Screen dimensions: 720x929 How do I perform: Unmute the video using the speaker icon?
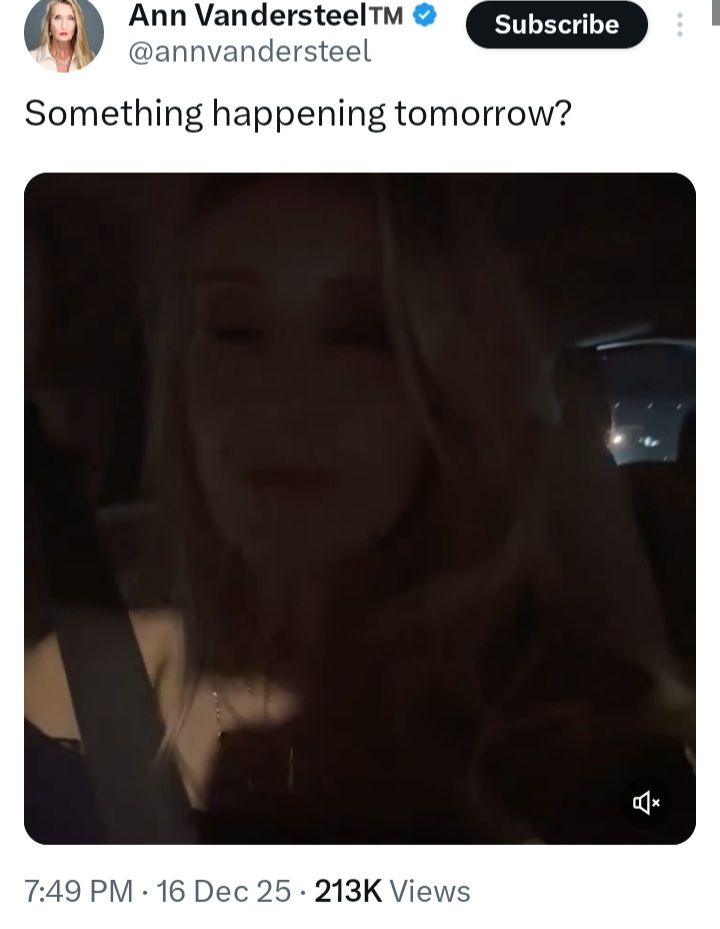[x=646, y=803]
